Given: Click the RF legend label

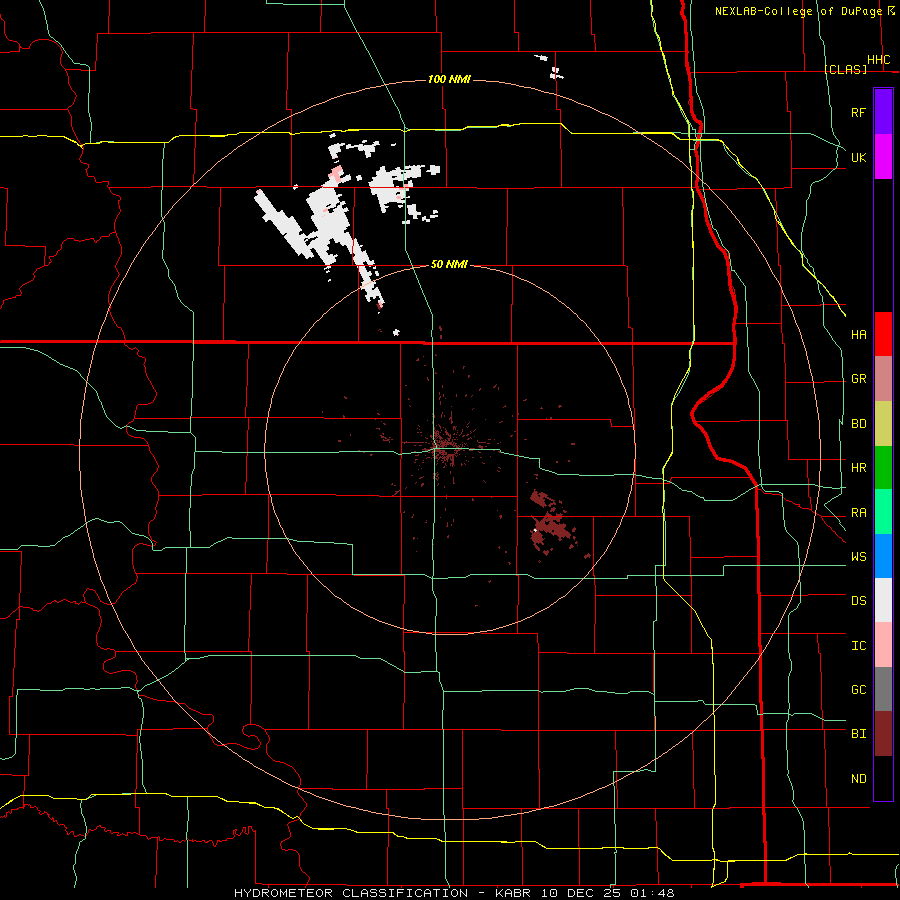Looking at the screenshot, I should pos(858,112).
